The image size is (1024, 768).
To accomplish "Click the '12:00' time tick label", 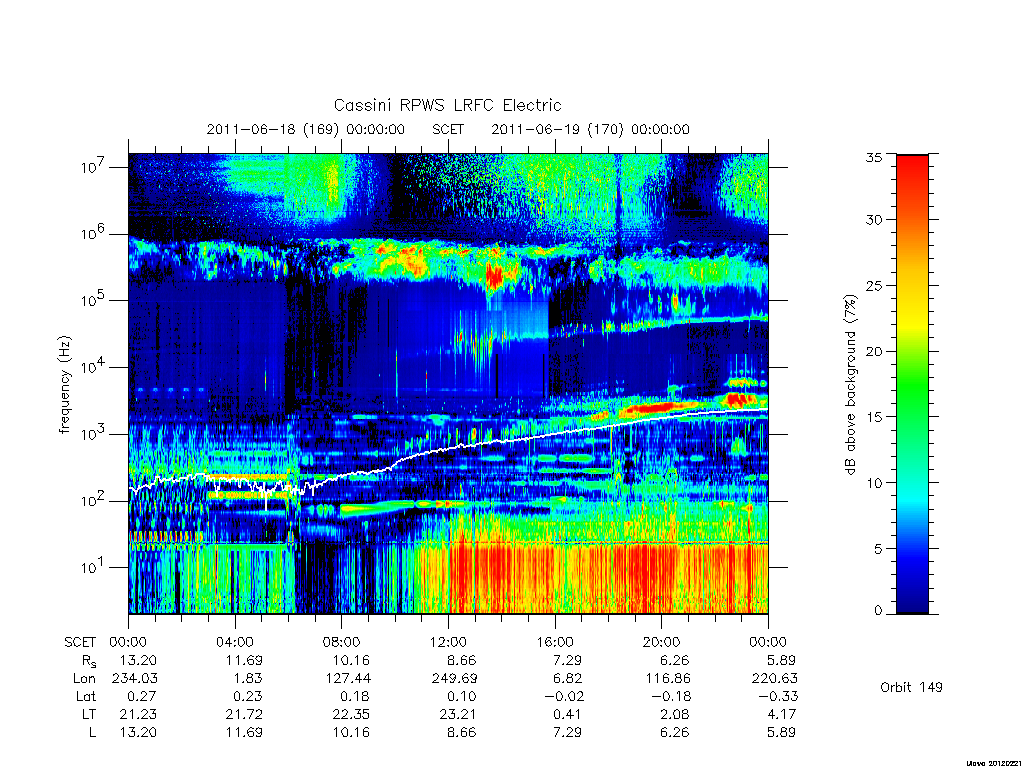I will pyautogui.click(x=448, y=642).
